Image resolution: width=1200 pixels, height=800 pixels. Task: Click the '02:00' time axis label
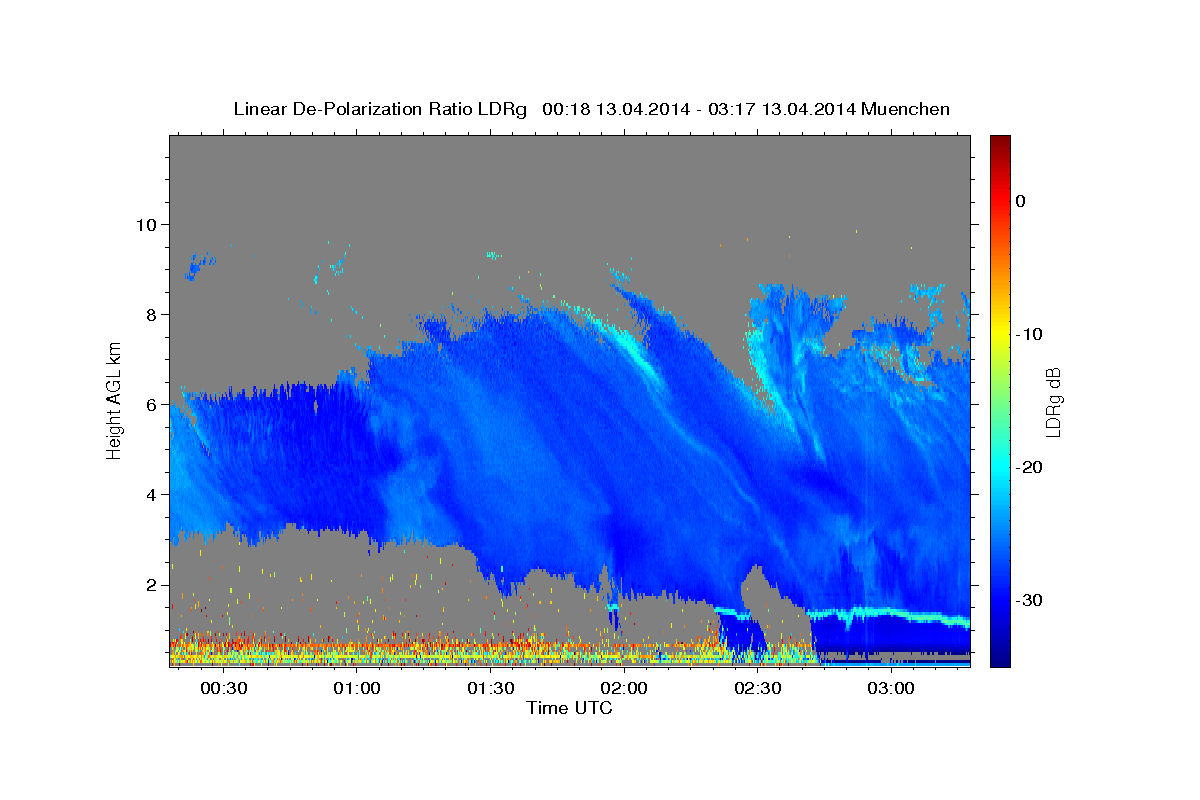tap(624, 689)
